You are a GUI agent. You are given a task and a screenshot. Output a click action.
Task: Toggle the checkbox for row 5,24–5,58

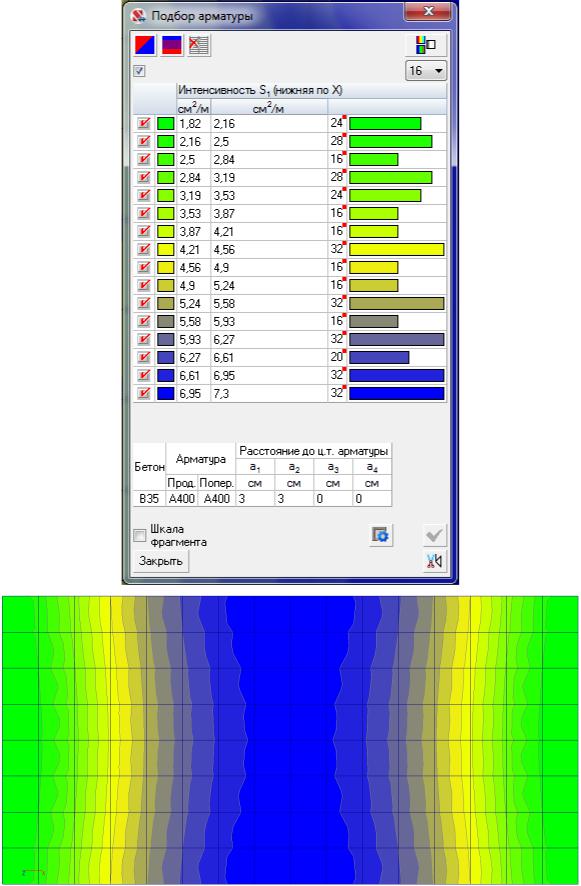pyautogui.click(x=144, y=303)
